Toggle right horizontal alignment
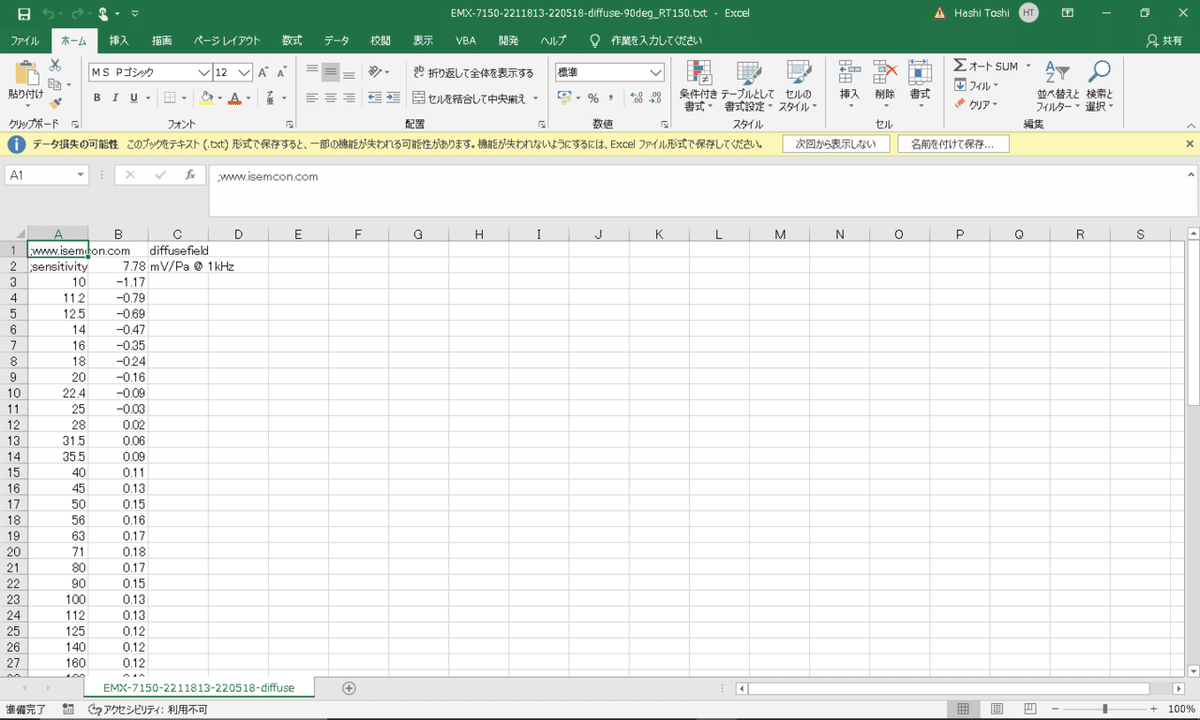This screenshot has height=720, width=1200. (349, 98)
